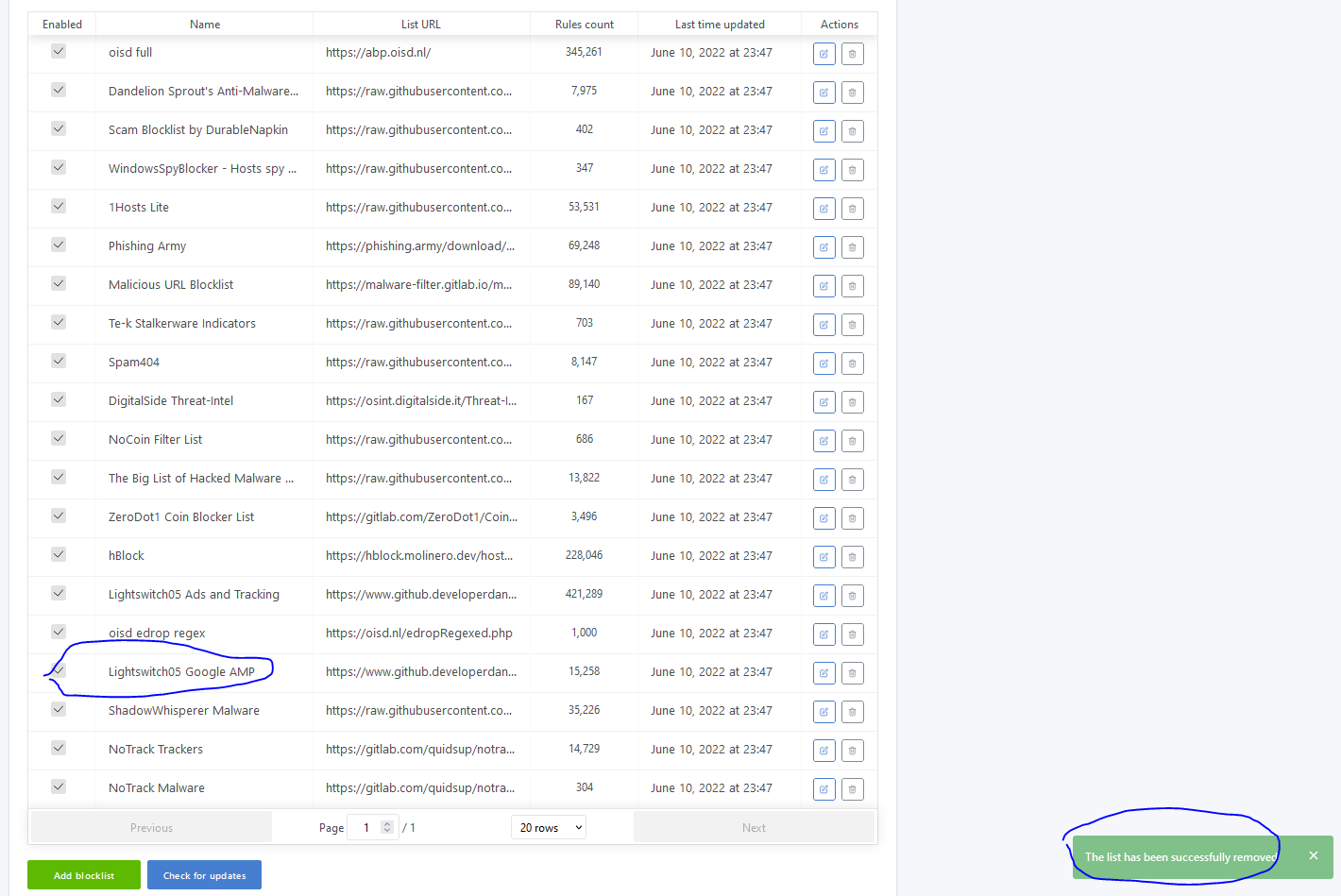
Task: Delete the DigitalSide Threat-Intel list
Action: tap(852, 402)
